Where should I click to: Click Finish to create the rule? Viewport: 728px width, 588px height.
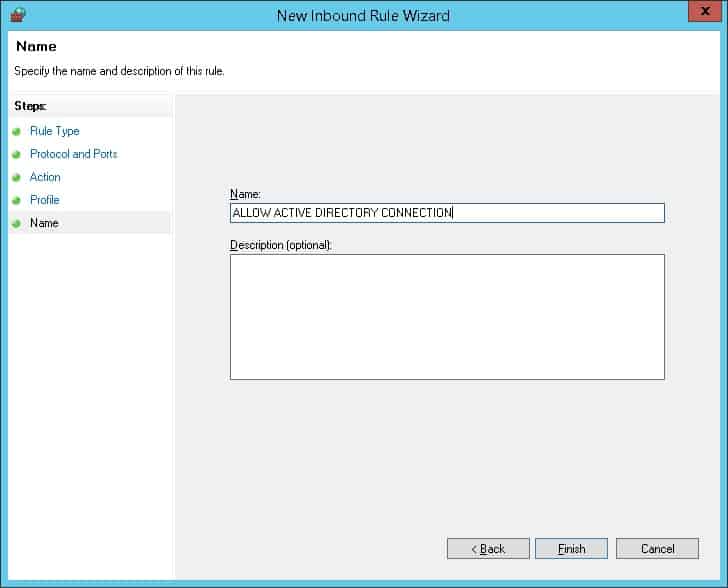(571, 549)
